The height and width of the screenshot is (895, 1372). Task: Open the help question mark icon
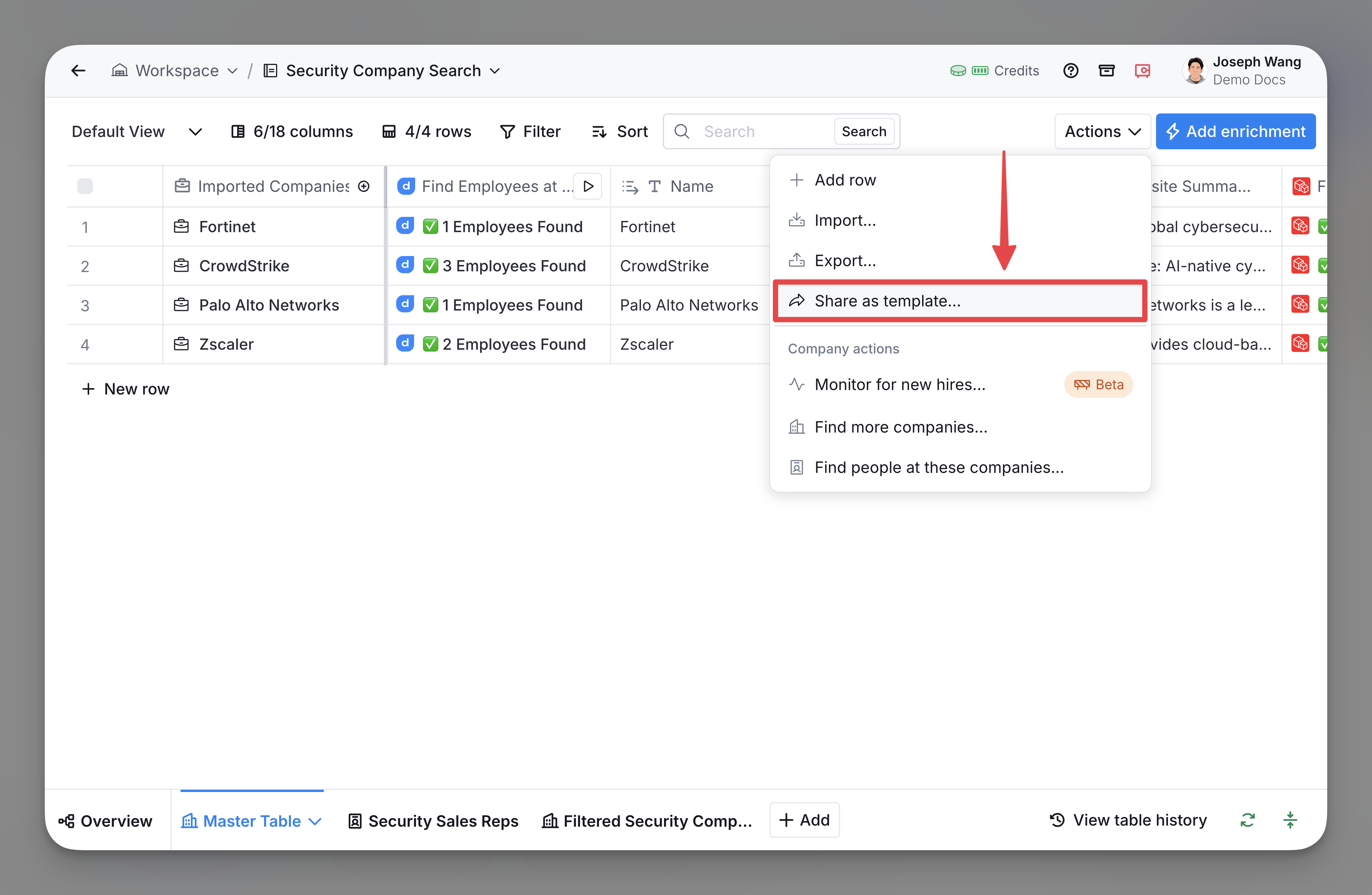coord(1071,71)
